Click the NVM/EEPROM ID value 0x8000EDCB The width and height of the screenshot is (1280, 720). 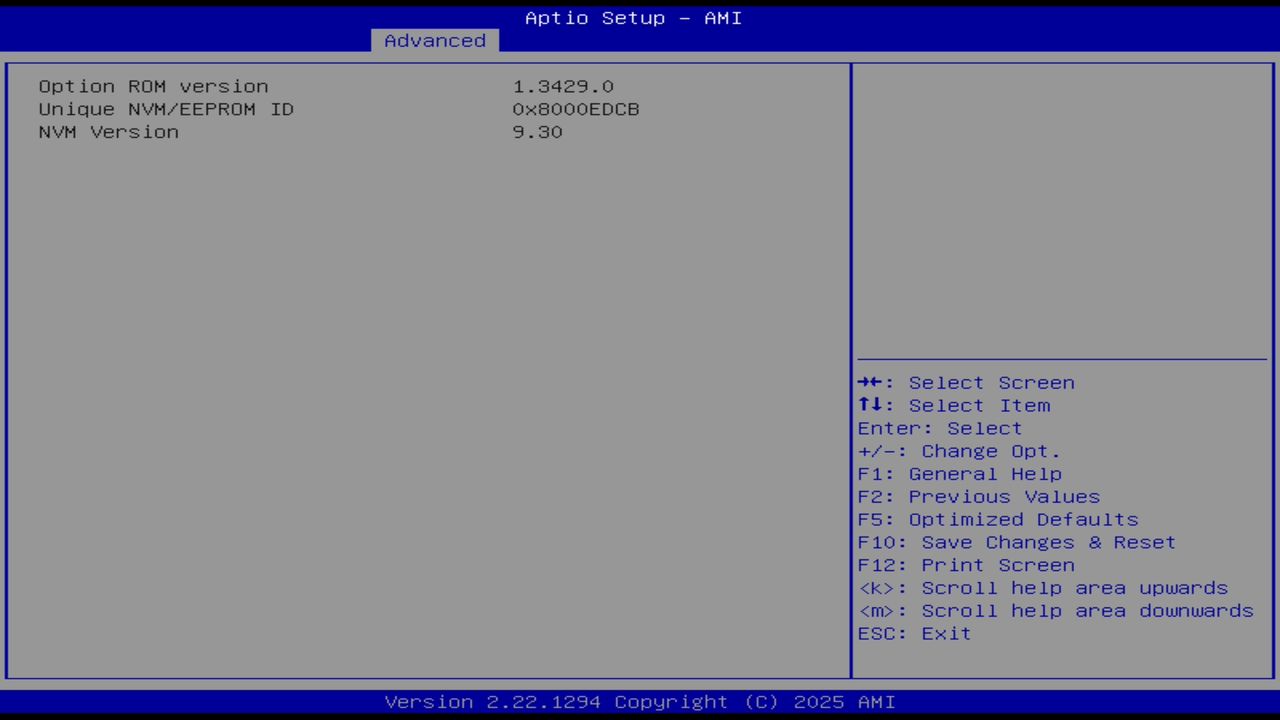[x=575, y=109]
